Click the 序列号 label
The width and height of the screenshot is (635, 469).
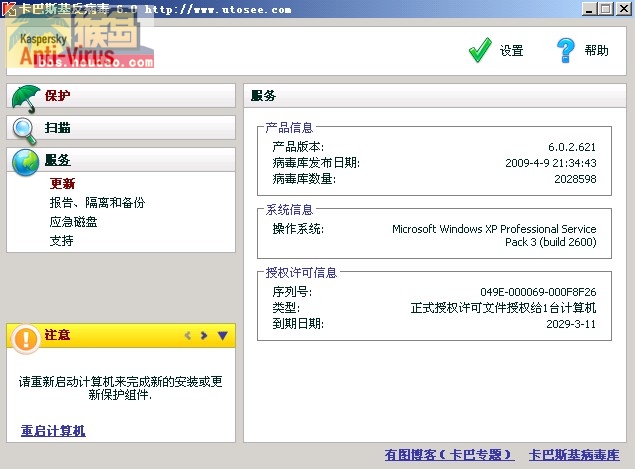point(292,292)
